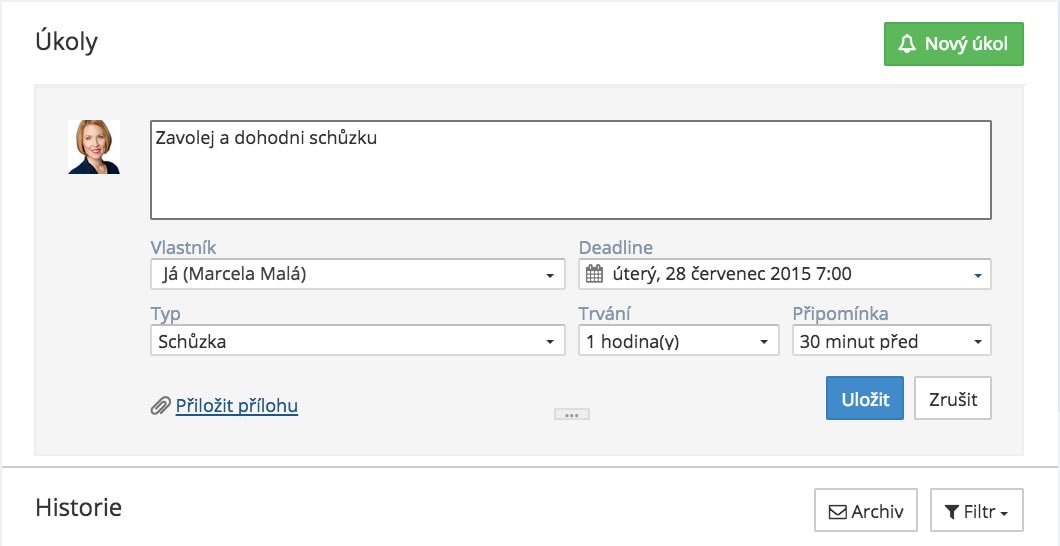The width and height of the screenshot is (1060, 546).
Task: Click the paperclip attachment icon
Action: point(160,405)
